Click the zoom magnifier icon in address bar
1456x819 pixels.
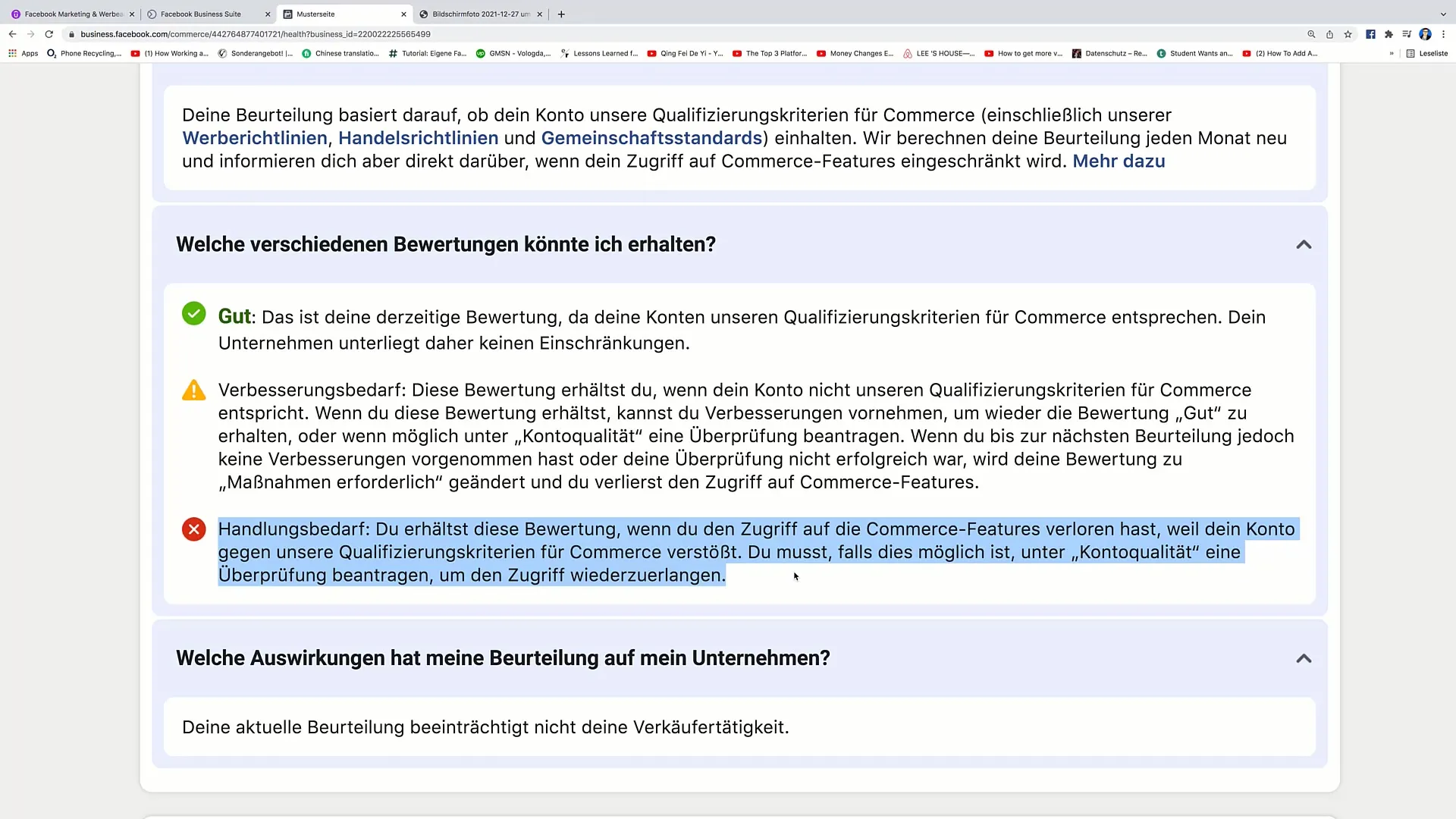click(1311, 34)
